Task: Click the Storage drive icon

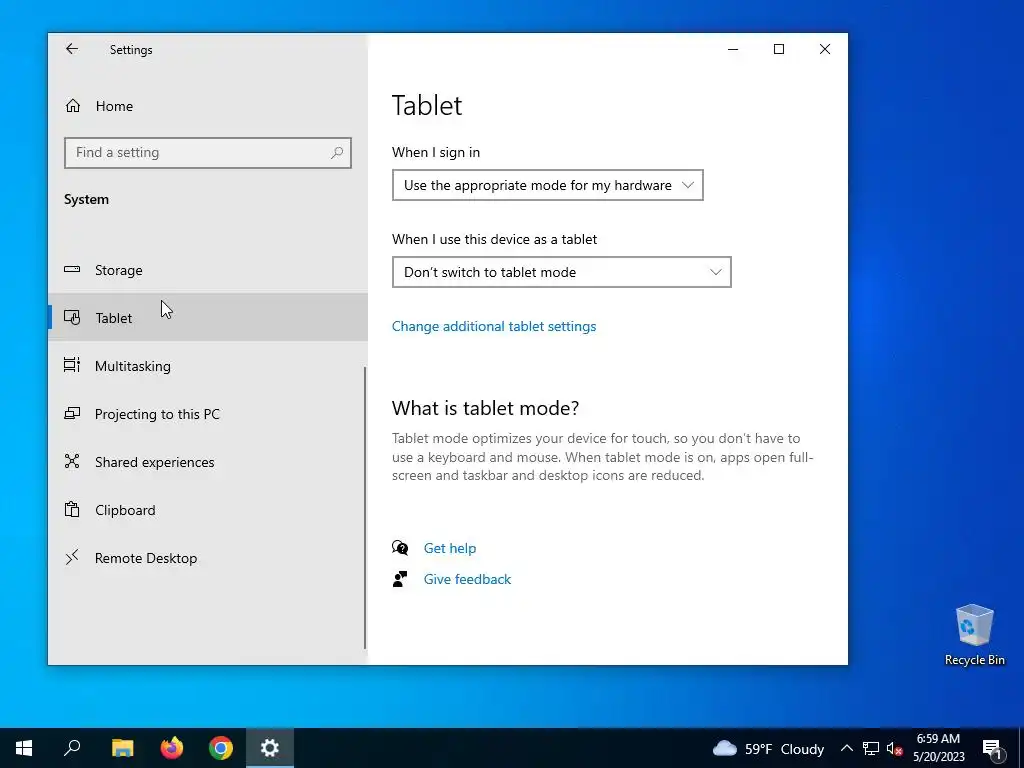Action: click(x=72, y=269)
